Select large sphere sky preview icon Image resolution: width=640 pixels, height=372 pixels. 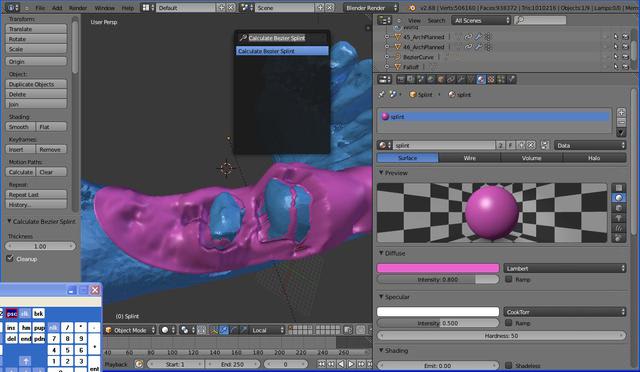pos(619,238)
